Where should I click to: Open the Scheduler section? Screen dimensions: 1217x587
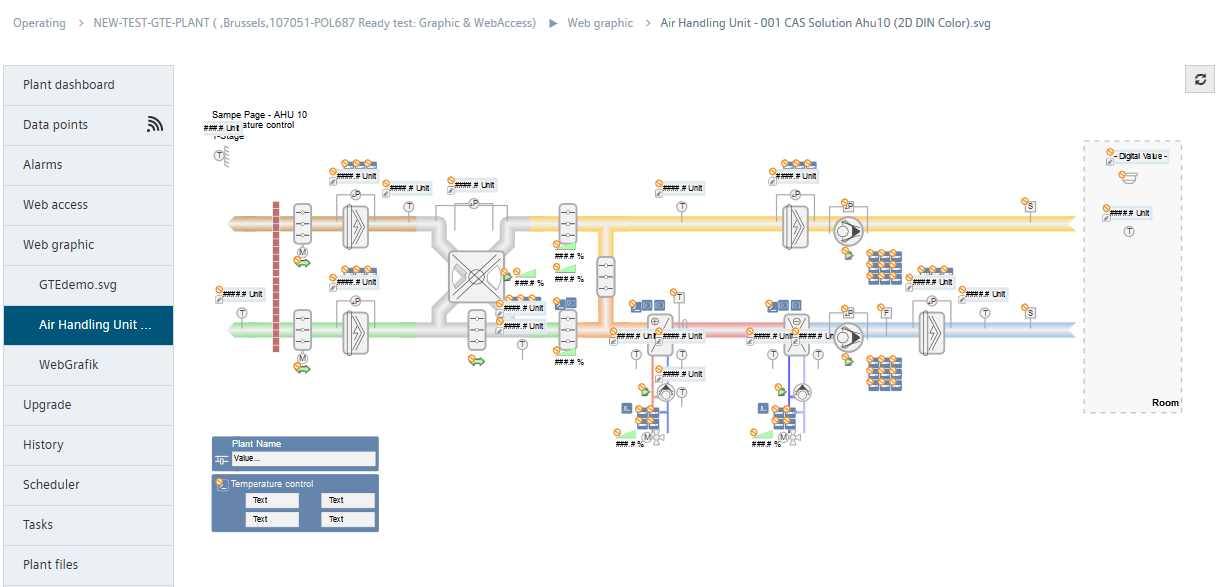(88, 485)
